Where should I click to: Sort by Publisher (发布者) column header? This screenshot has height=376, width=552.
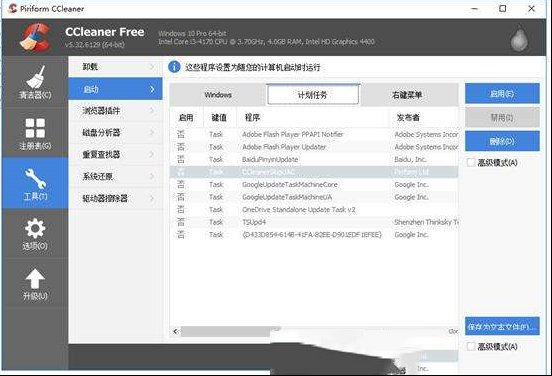(424, 118)
